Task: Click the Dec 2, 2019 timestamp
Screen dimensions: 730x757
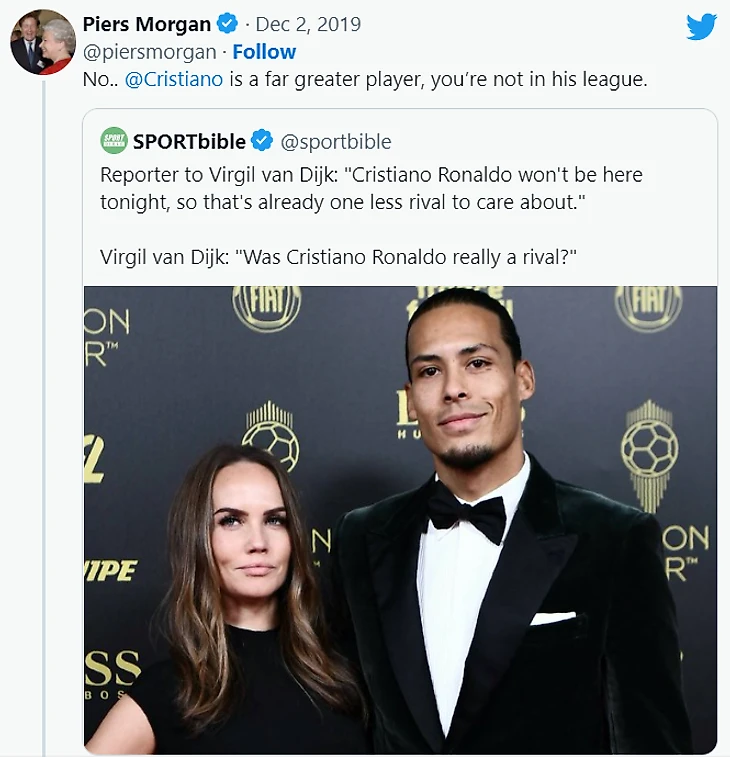Action: click(x=308, y=24)
